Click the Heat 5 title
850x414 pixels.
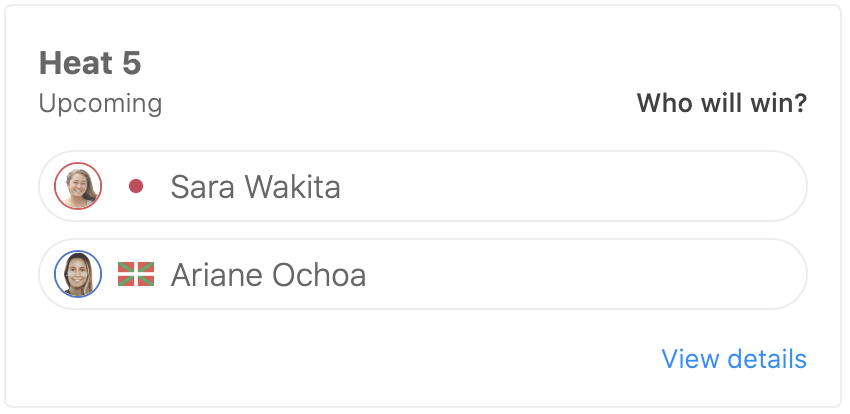(x=90, y=63)
